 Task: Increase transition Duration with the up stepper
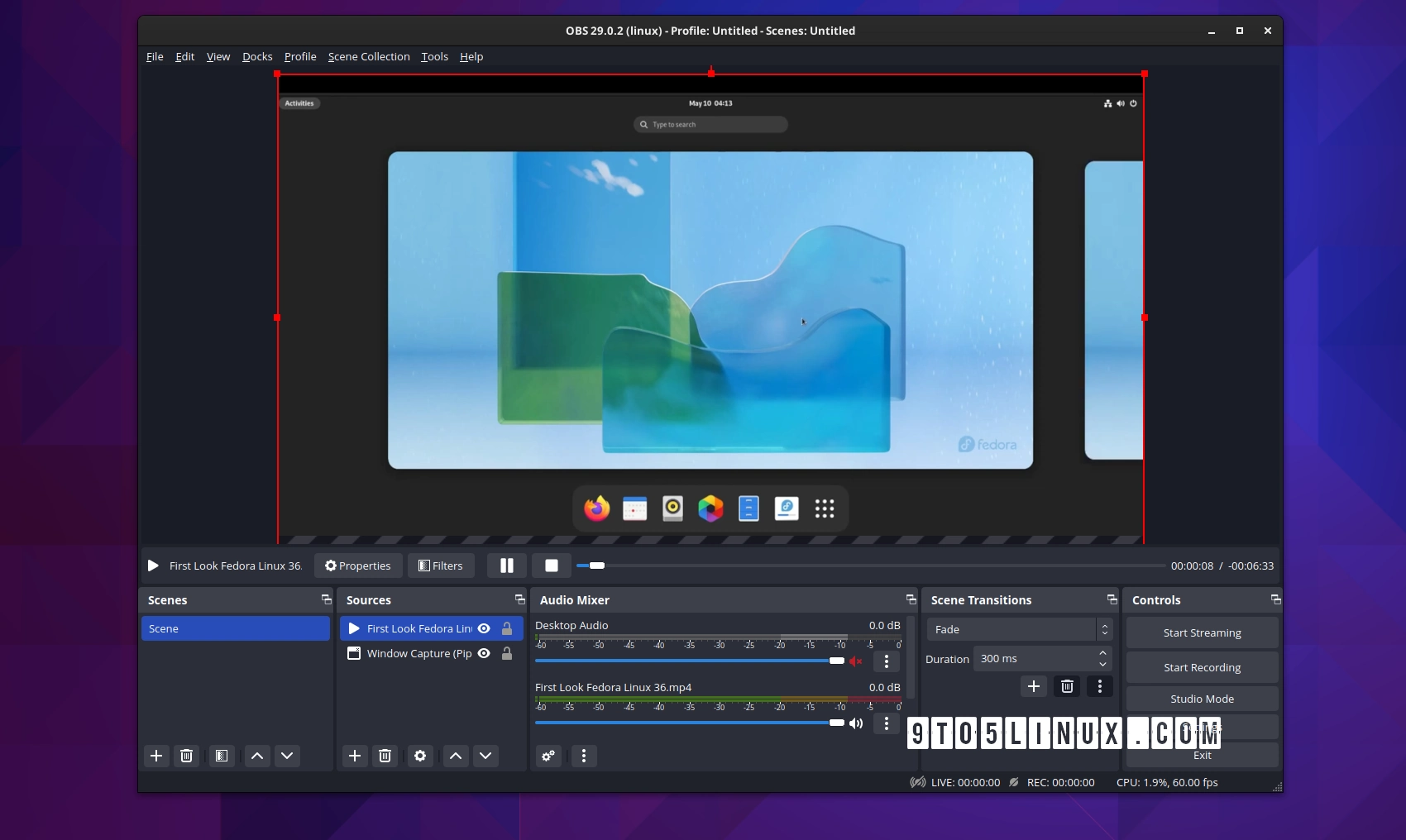pyautogui.click(x=1102, y=654)
